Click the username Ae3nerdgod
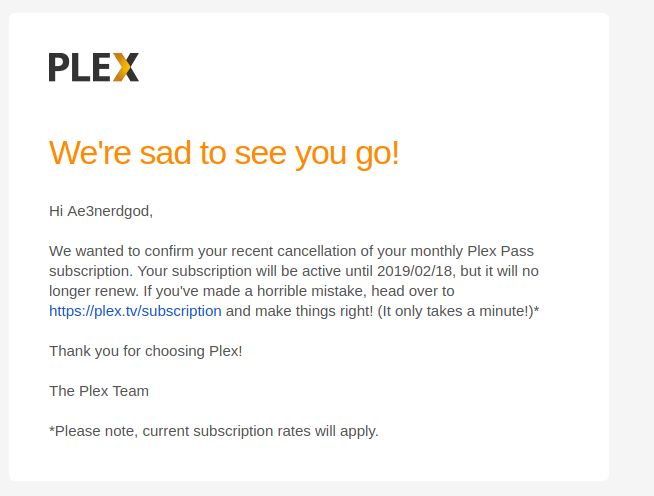Viewport: 654px width, 496px height. coord(108,211)
